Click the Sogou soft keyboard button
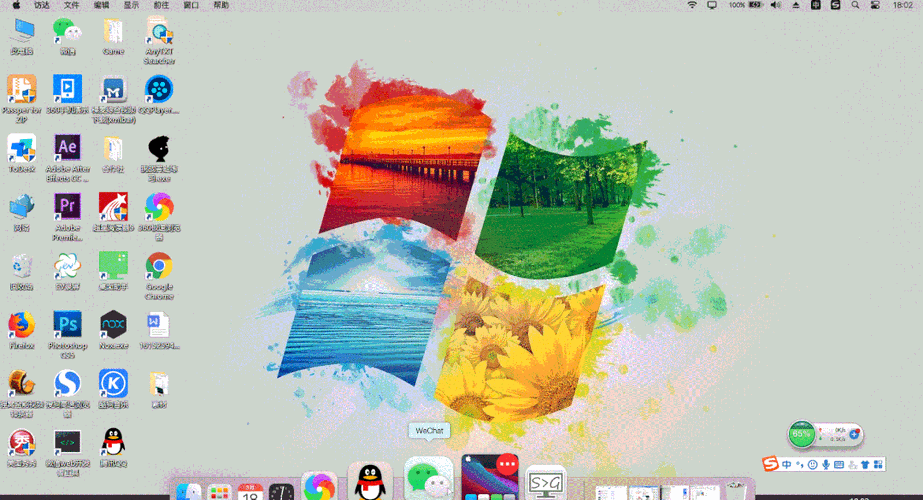The width and height of the screenshot is (923, 500). point(839,465)
